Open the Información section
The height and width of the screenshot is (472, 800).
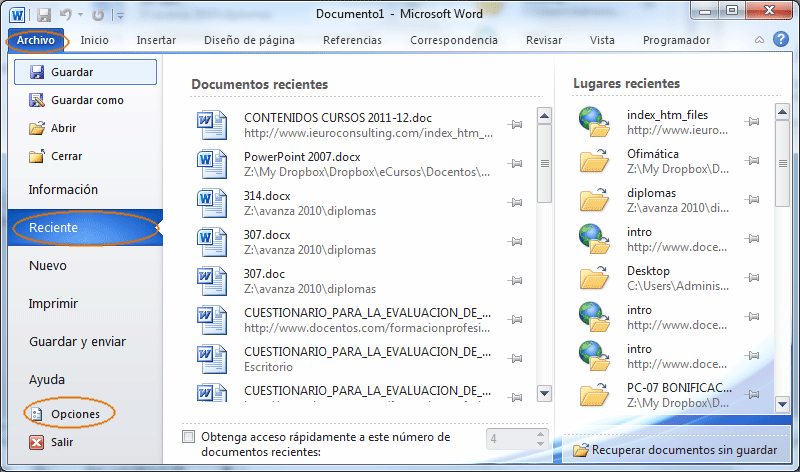point(85,189)
